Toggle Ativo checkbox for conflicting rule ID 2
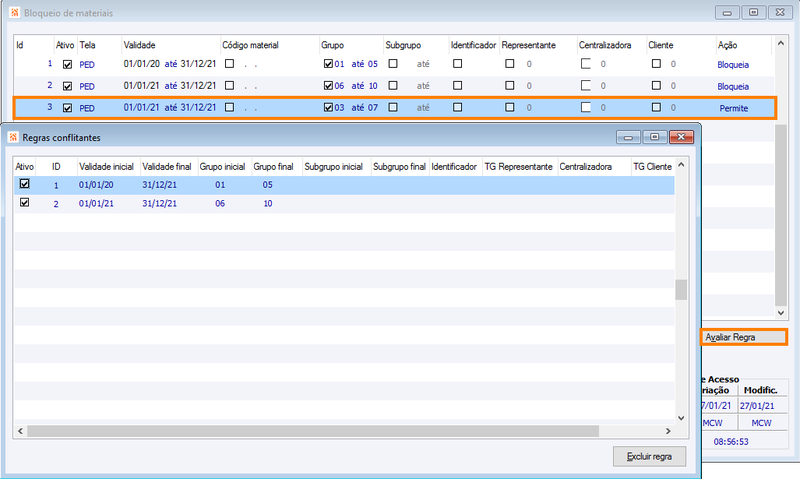Screen dimensions: 800x479 [24, 203]
